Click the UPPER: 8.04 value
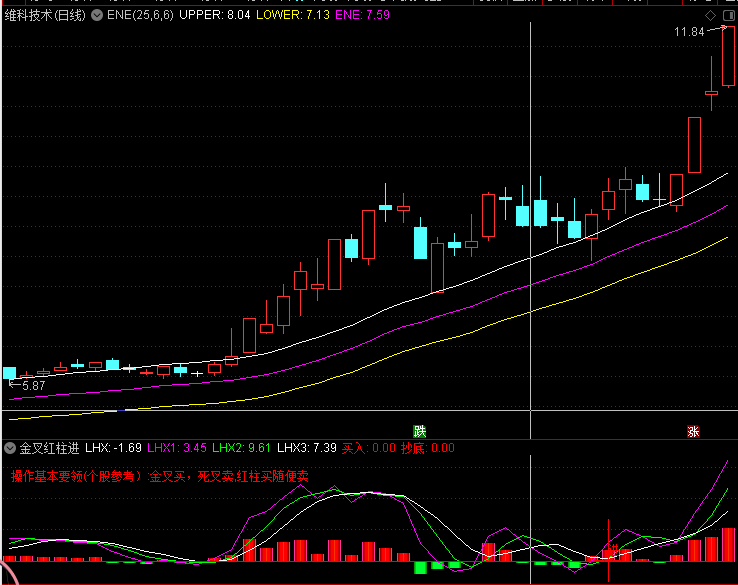Viewport: 738px width, 585px height. click(x=215, y=15)
